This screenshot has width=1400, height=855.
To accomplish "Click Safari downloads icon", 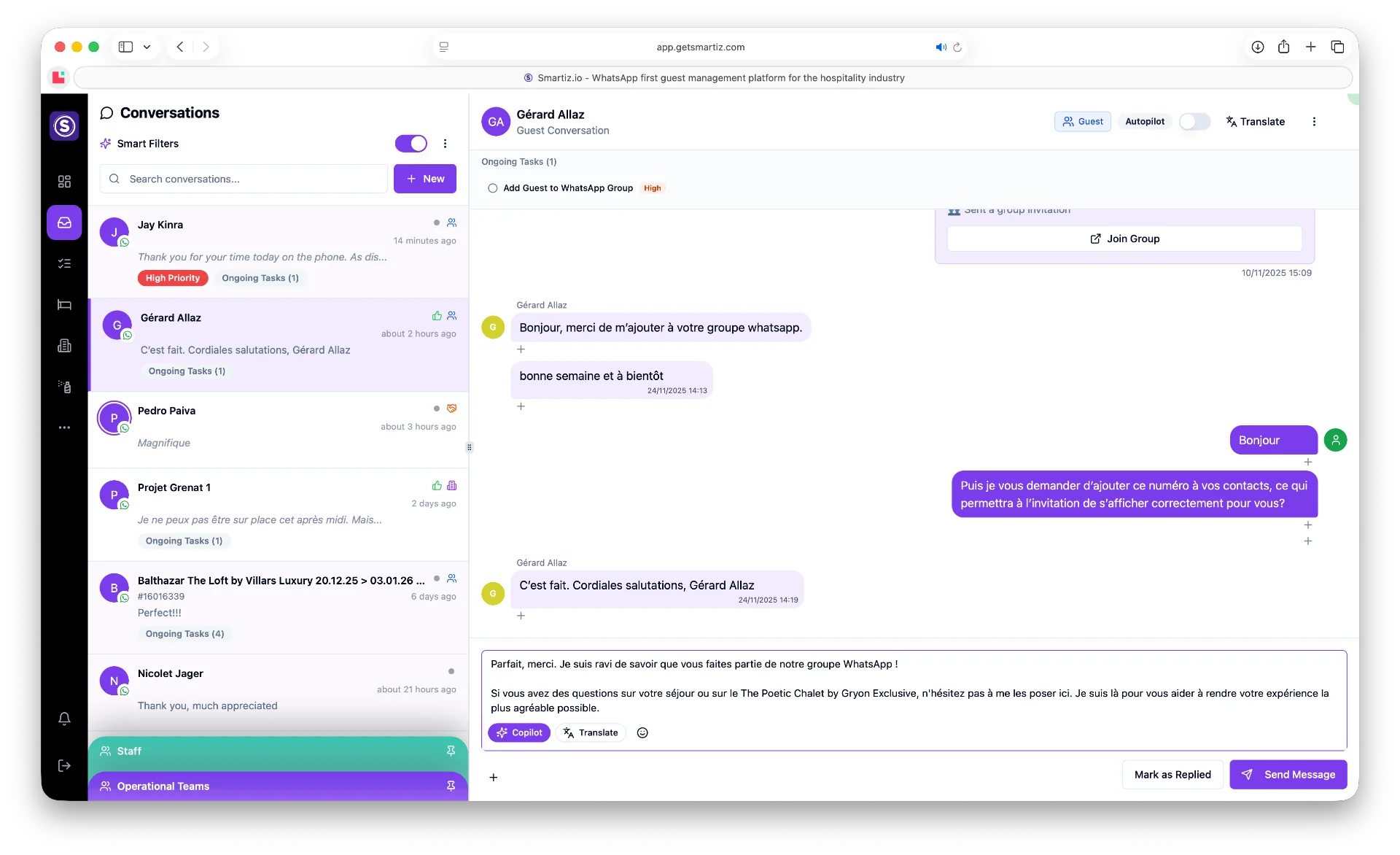I will (1257, 47).
